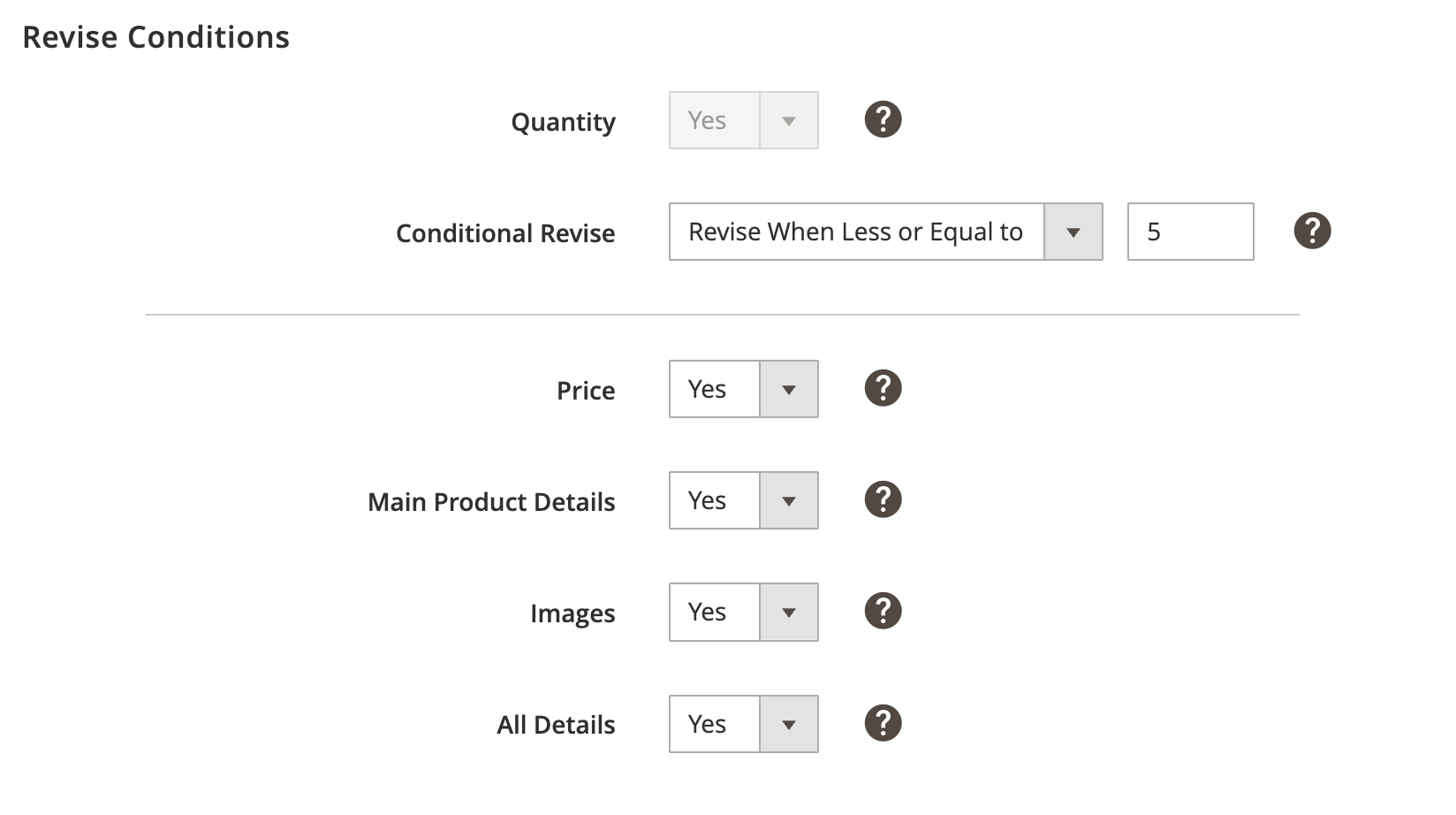Click the Quantity field label
The width and height of the screenshot is (1456, 815).
pos(563,122)
